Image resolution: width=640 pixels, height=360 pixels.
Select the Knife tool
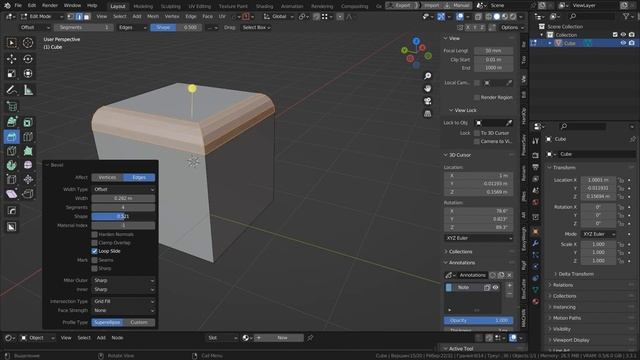[x=11, y=151]
